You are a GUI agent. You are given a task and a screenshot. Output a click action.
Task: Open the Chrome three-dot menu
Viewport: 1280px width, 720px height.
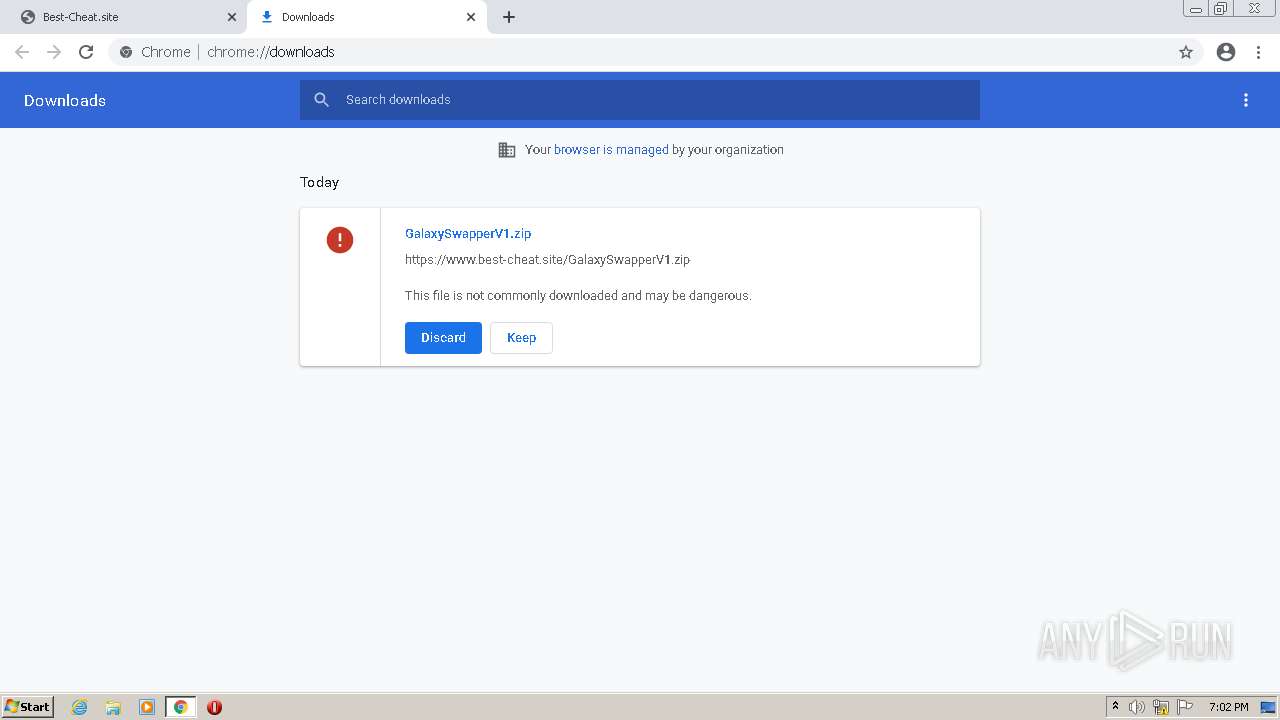click(1259, 52)
